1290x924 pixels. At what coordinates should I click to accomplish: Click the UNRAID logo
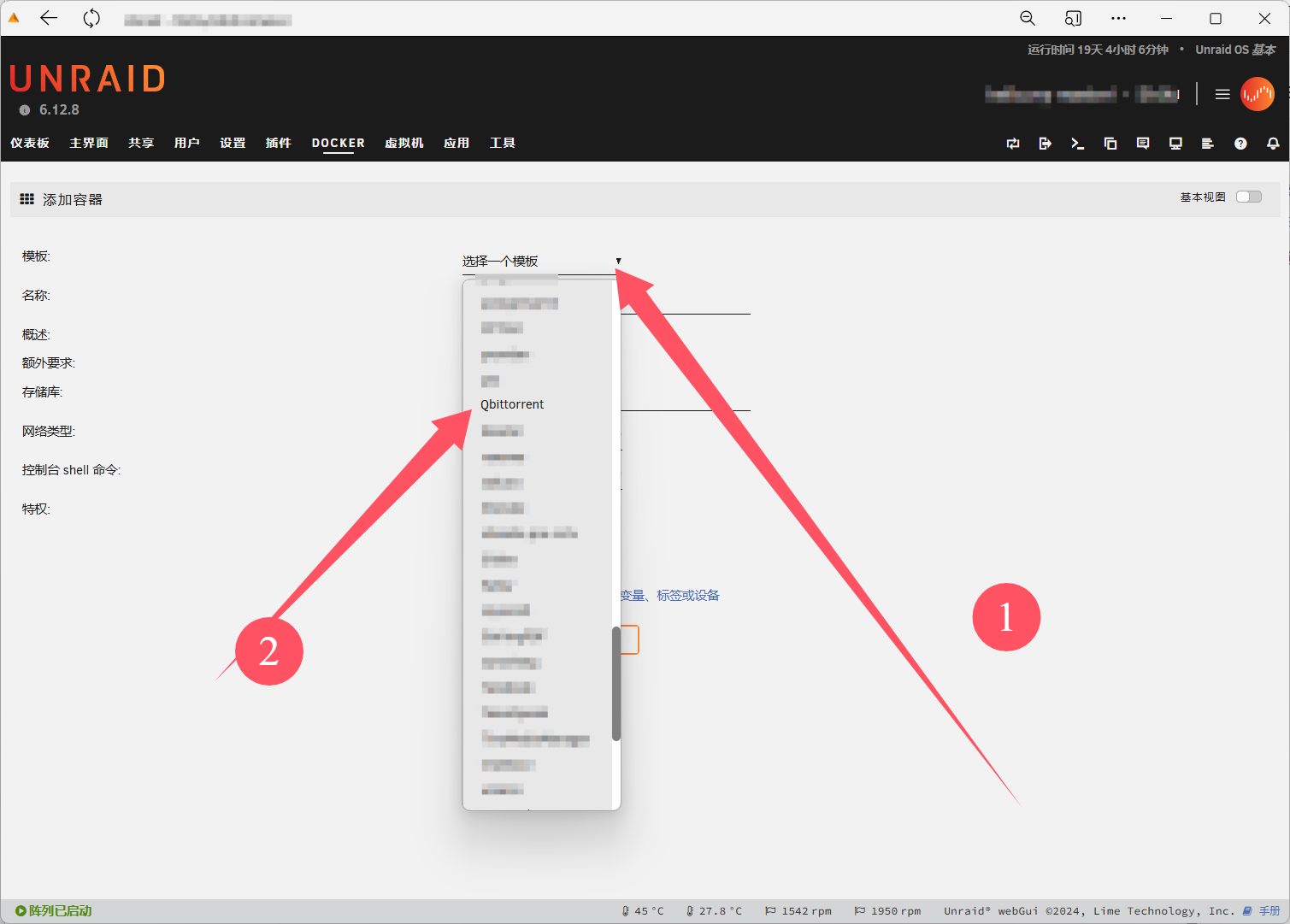point(87,79)
